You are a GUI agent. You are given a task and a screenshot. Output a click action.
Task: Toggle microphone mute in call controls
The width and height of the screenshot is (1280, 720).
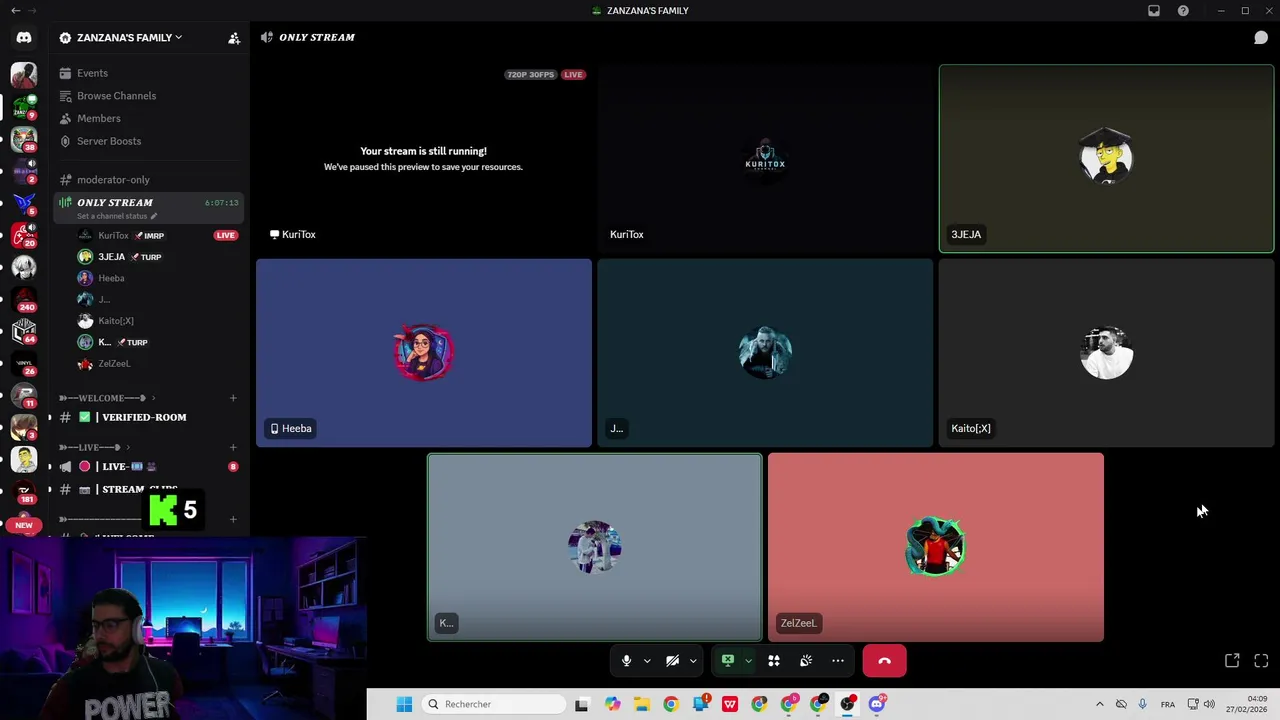626,661
